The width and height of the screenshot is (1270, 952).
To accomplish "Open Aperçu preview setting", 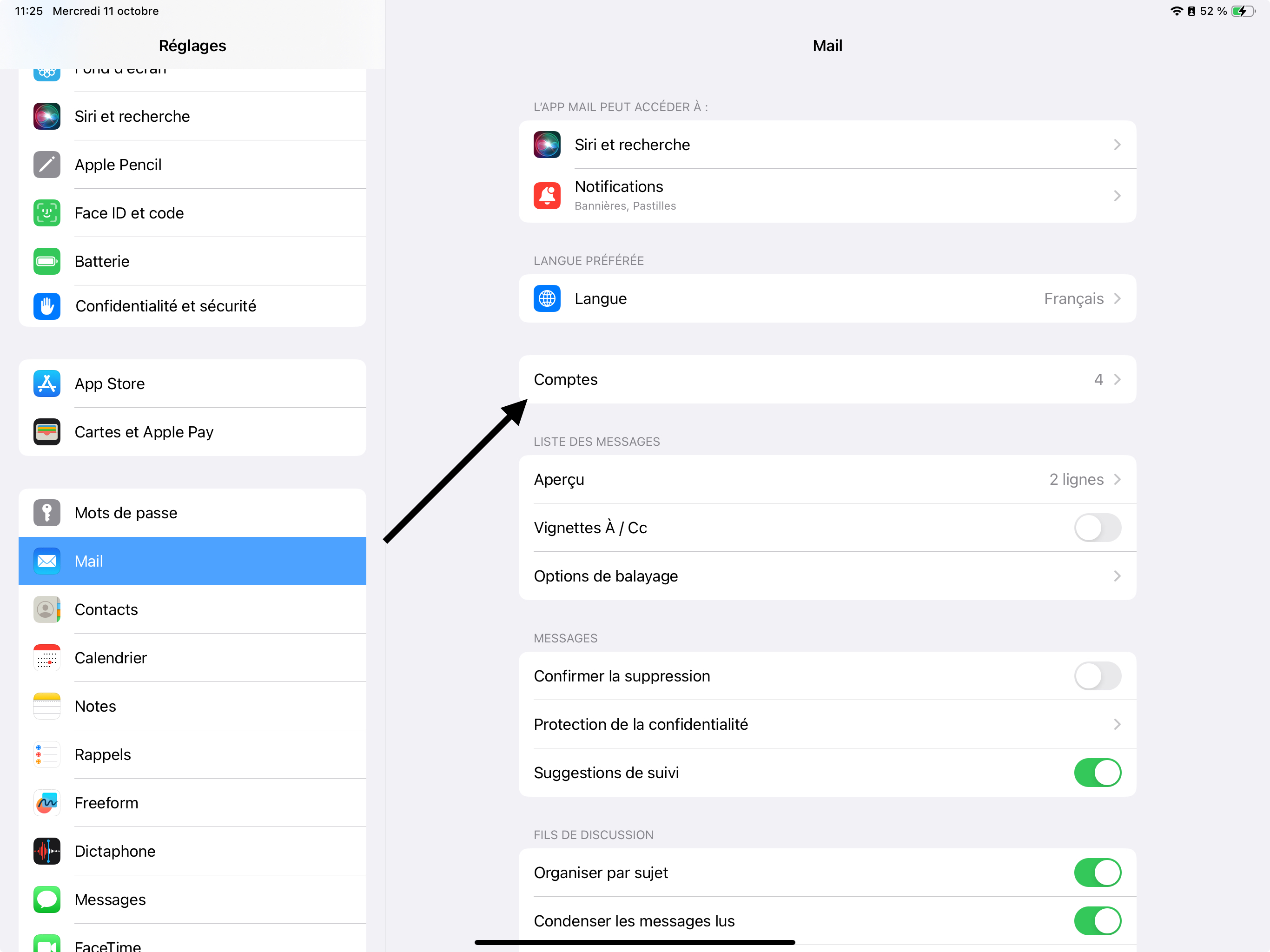I will click(x=827, y=479).
